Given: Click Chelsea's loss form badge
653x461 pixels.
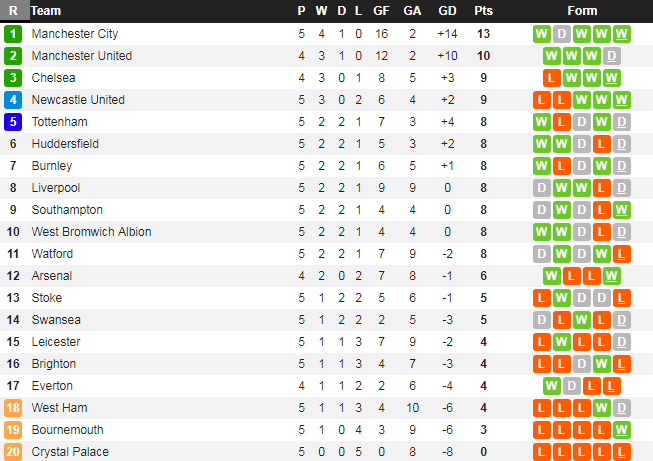Looking at the screenshot, I should 551,78.
